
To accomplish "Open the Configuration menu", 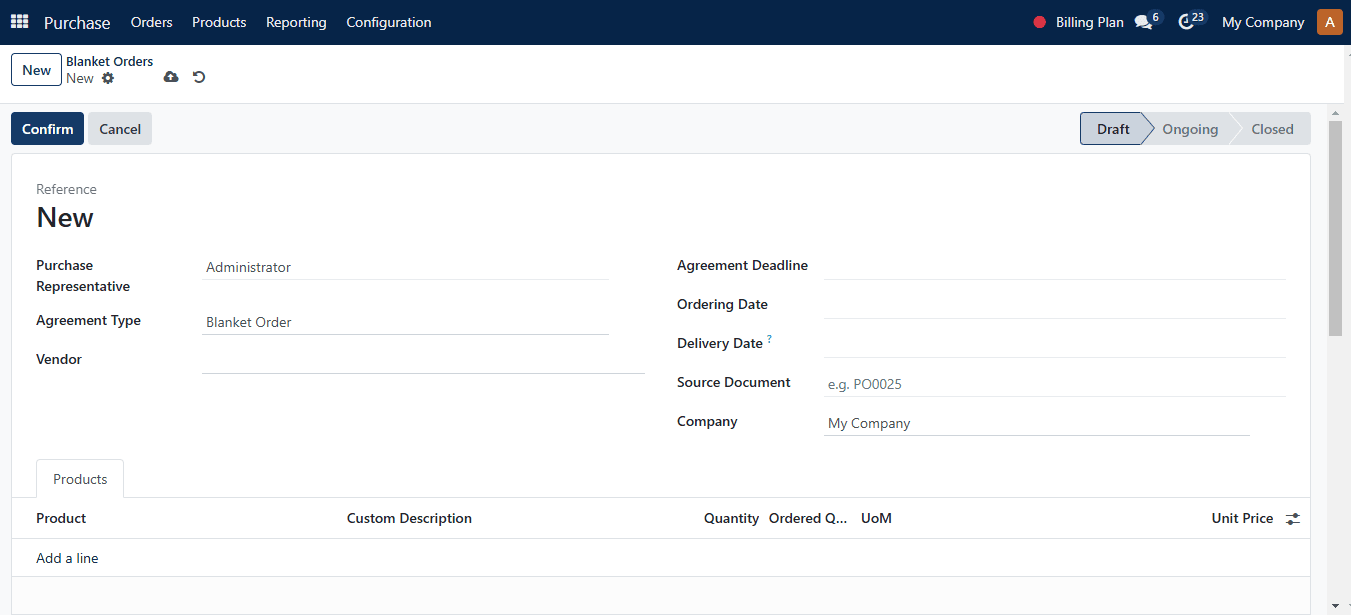I will pyautogui.click(x=389, y=22).
